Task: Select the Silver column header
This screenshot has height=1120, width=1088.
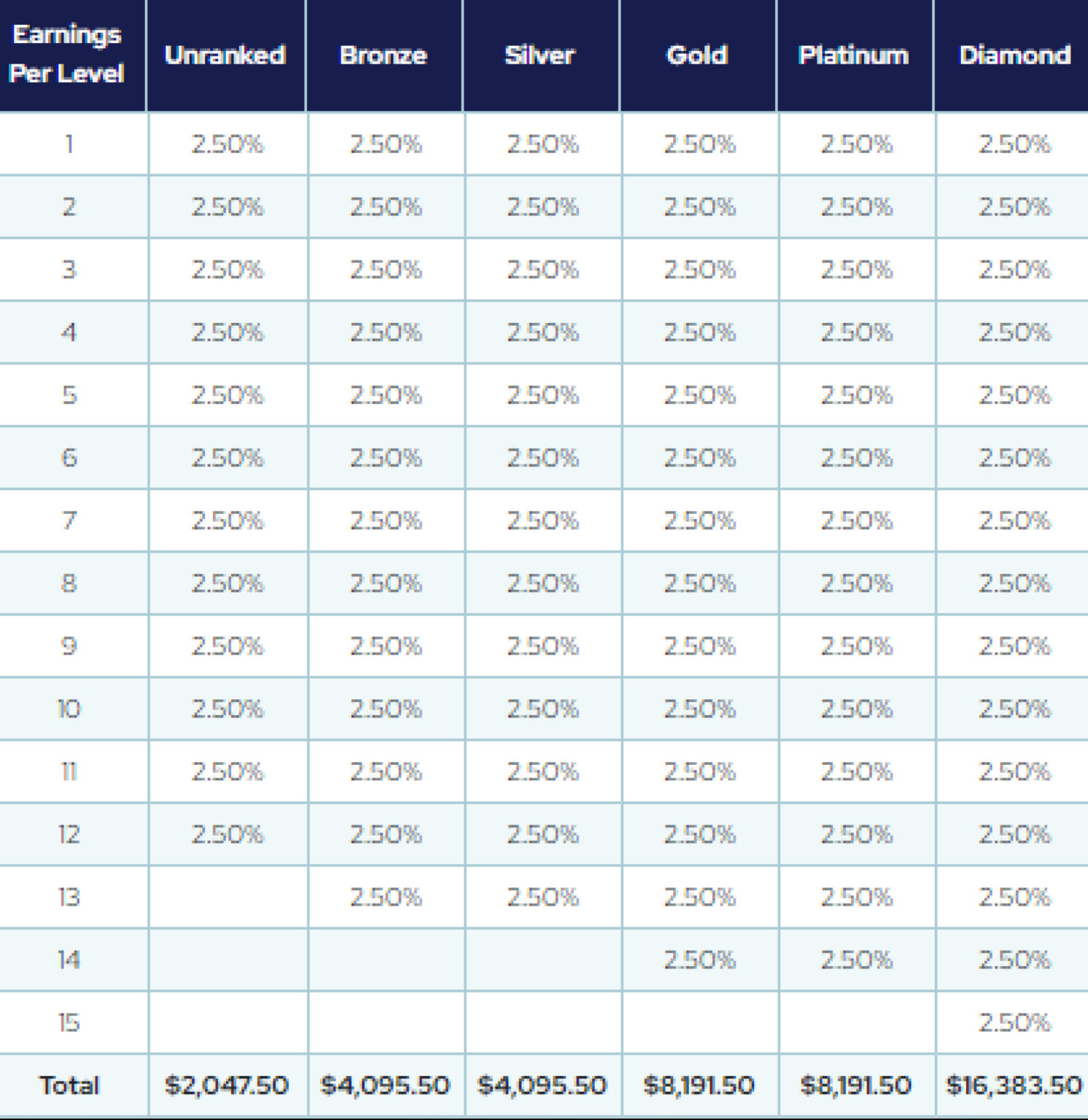Action: tap(540, 55)
